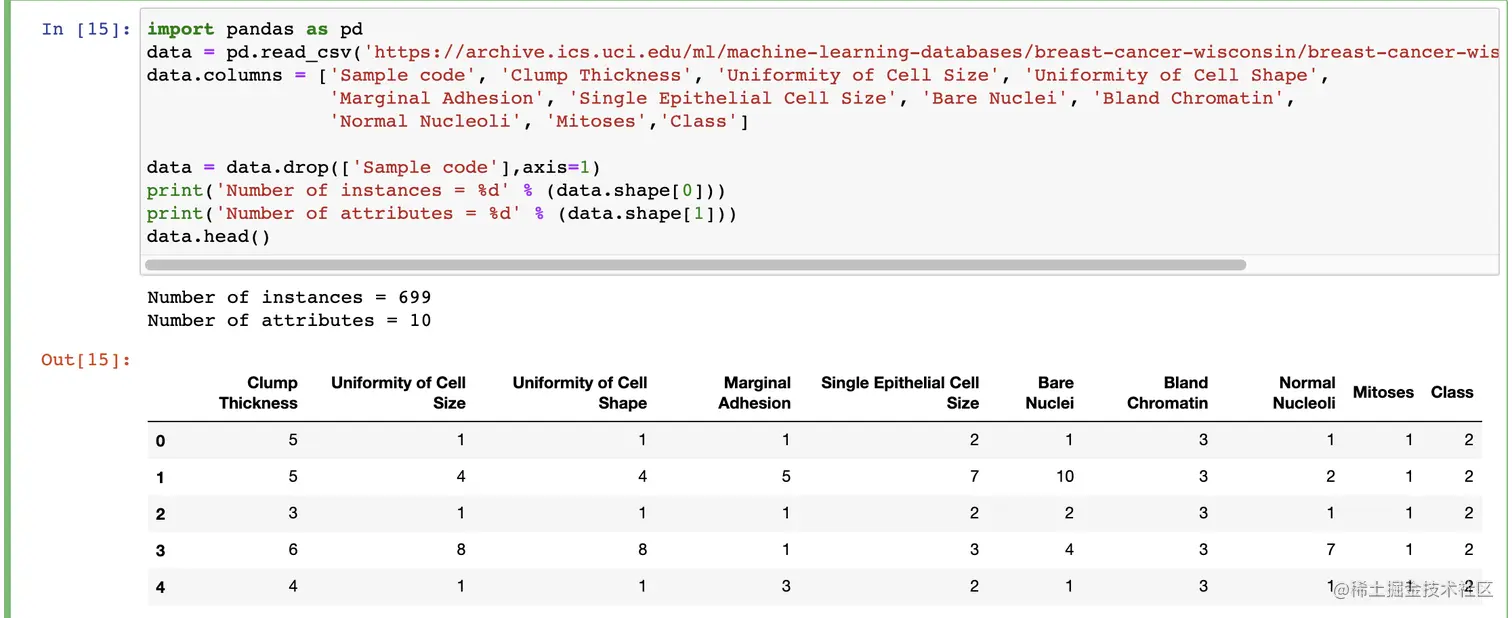The width and height of the screenshot is (1512, 618).
Task: Click the Marginal Adhesion column header
Action: pyautogui.click(x=755, y=393)
